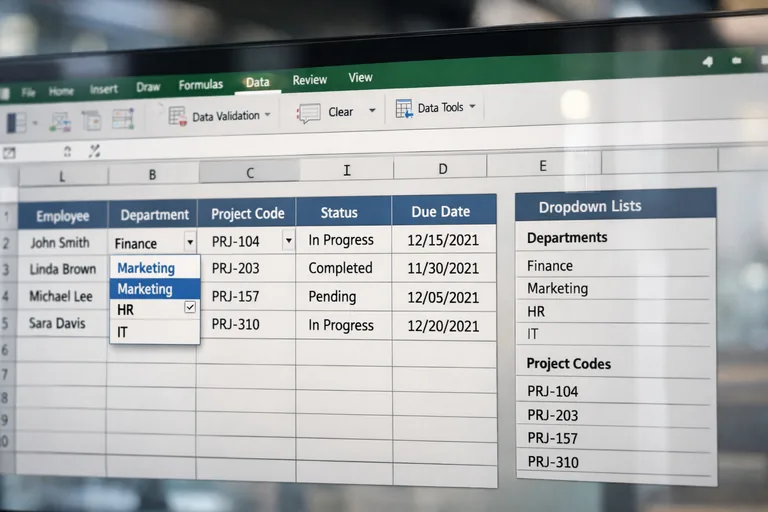
Task: Expand the Clear dropdown arrow
Action: coord(372,110)
